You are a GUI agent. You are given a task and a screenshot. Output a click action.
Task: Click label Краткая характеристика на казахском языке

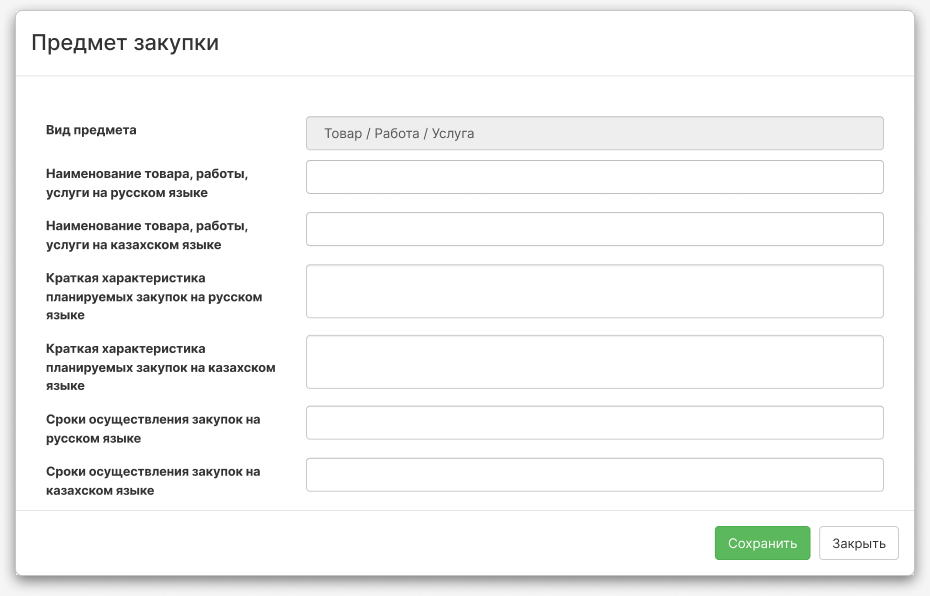160,367
